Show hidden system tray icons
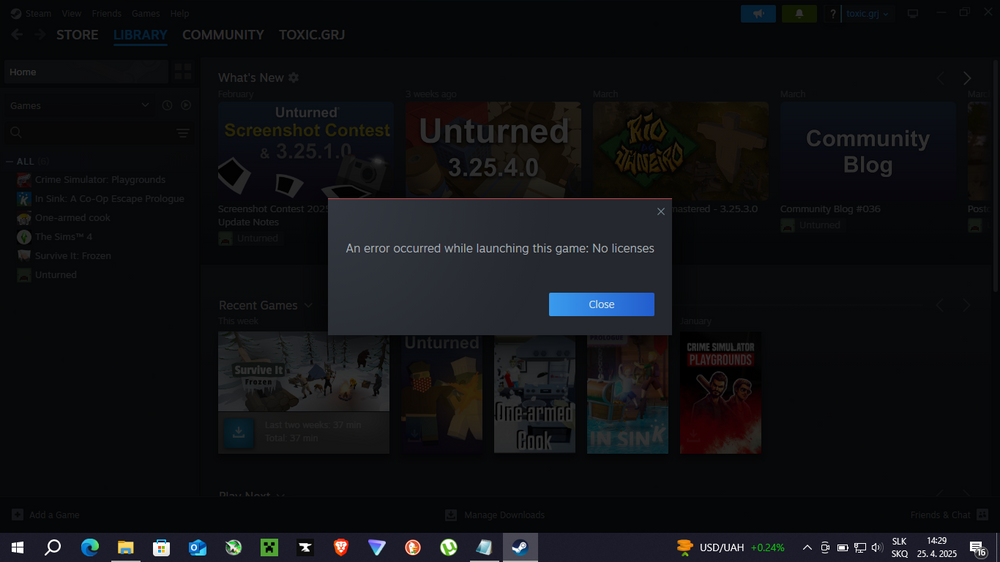Screen dimensions: 1000x562 (x=807, y=547)
